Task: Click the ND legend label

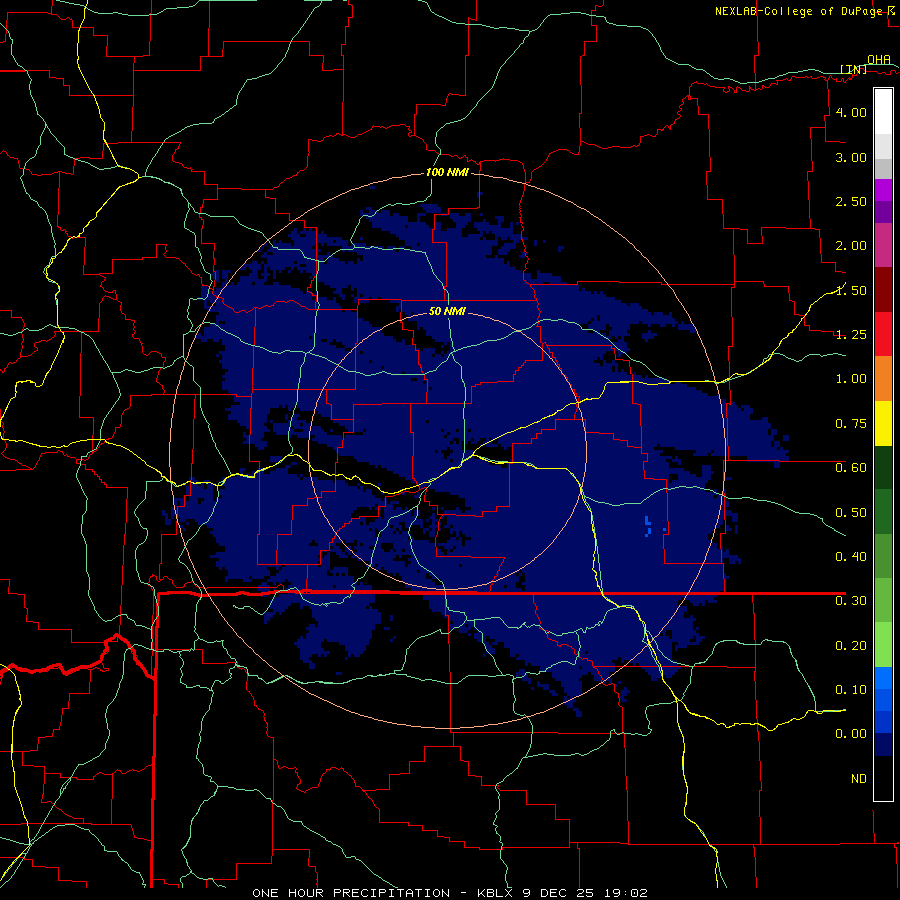Action: tap(859, 779)
